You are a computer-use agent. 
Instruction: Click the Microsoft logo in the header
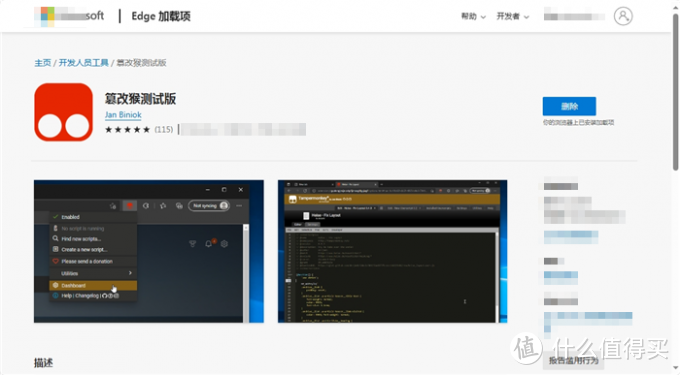click(x=69, y=16)
